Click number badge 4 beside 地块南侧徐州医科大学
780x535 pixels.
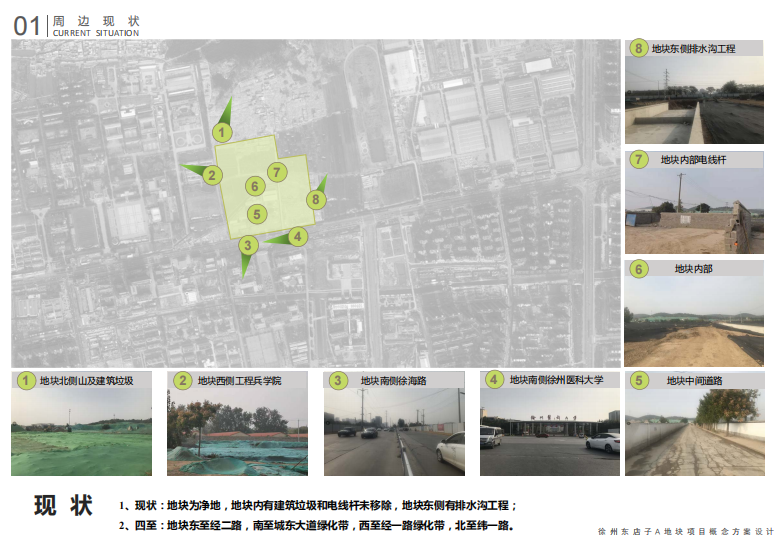(493, 380)
